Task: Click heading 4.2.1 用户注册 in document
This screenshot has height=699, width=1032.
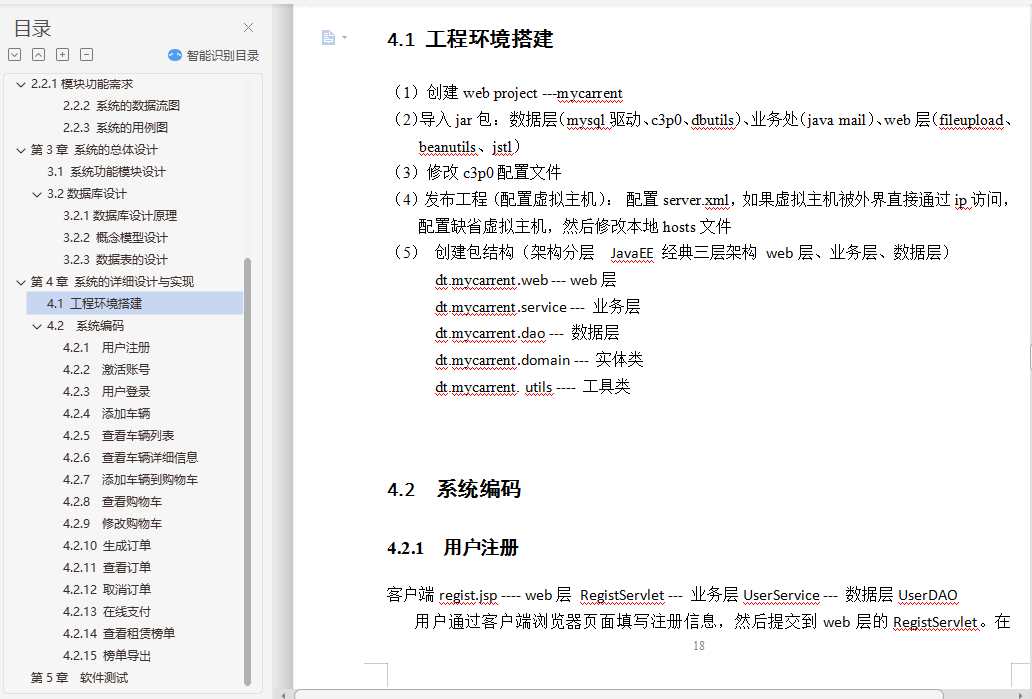Action: [x=453, y=548]
